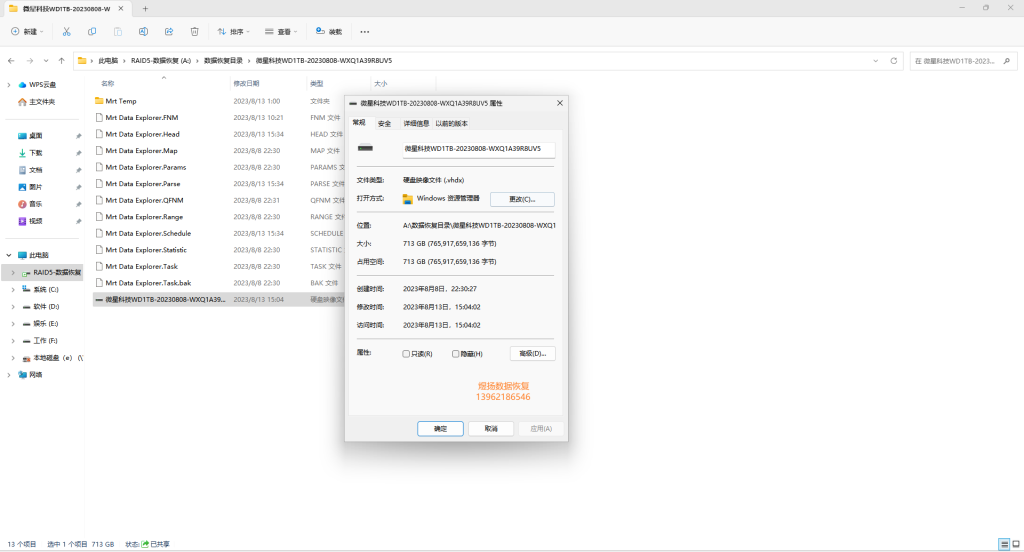
Task: Click the Rename icon in toolbar
Action: tap(143, 31)
